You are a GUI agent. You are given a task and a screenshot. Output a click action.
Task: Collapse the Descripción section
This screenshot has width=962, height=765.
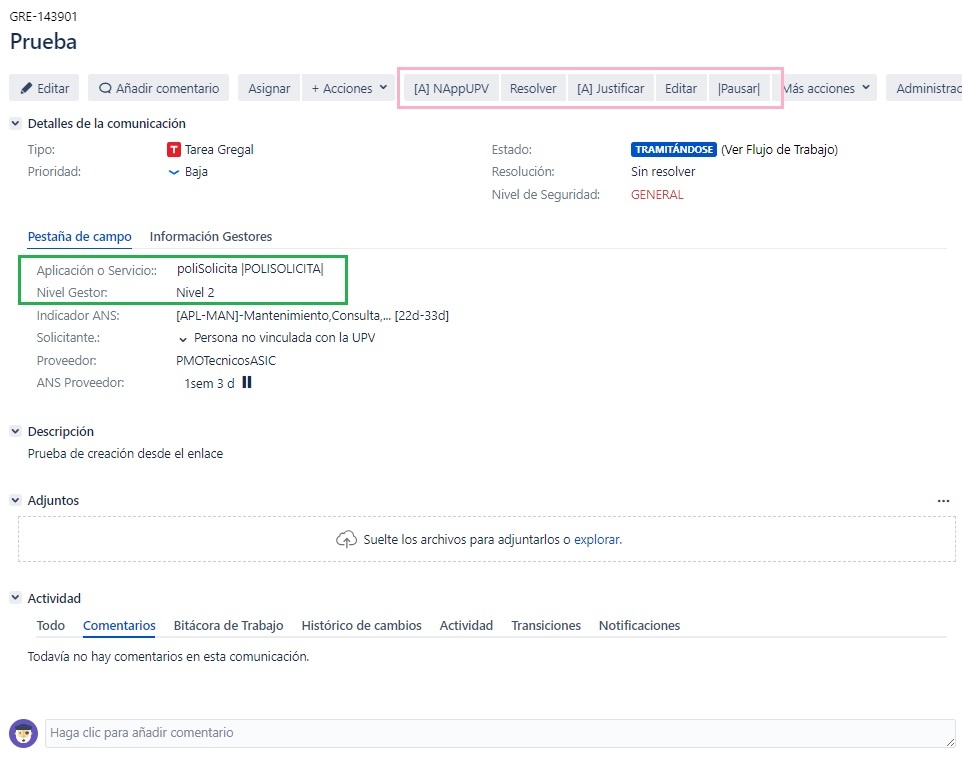tap(15, 432)
